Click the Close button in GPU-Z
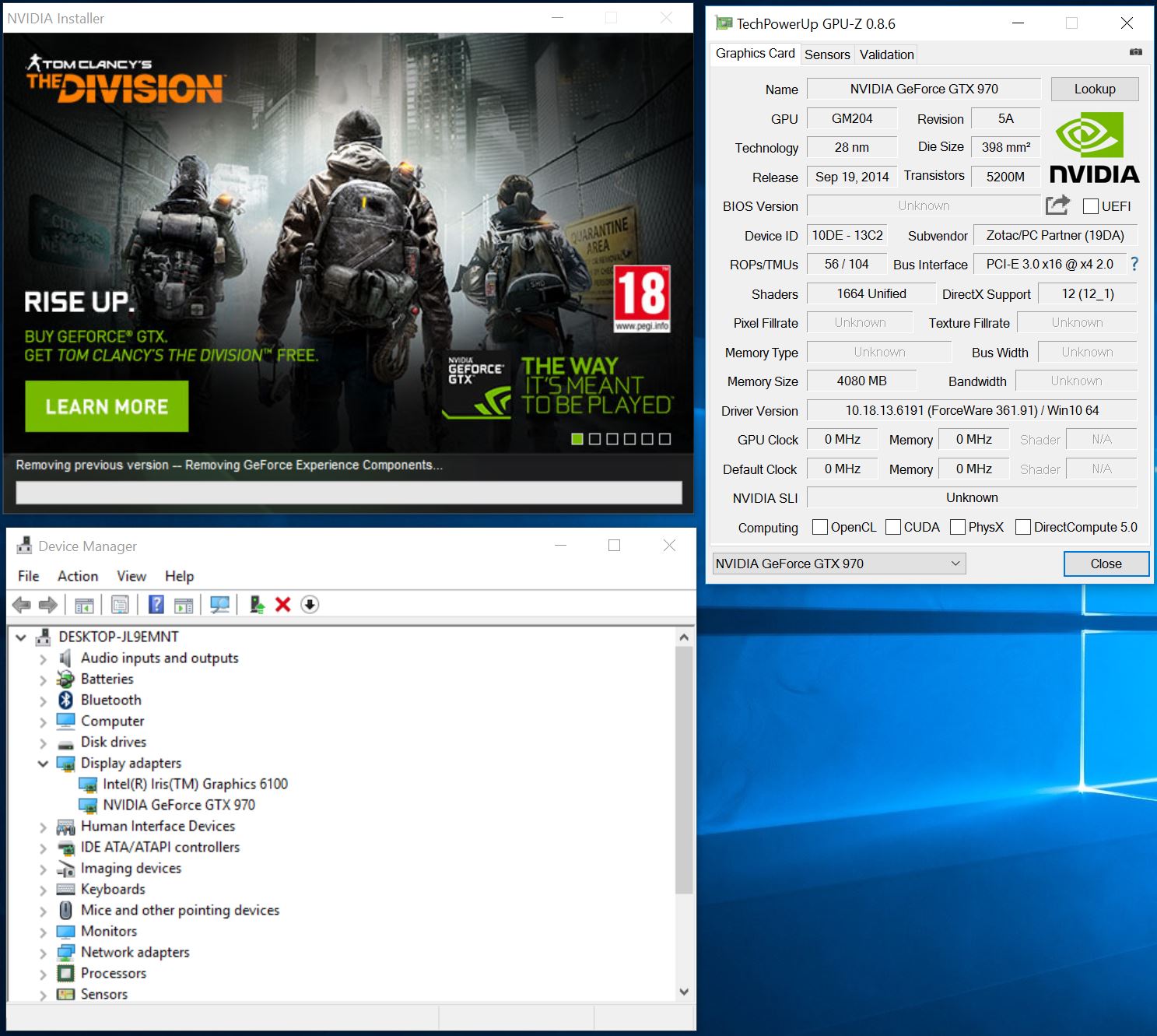The height and width of the screenshot is (1036, 1157). pyautogui.click(x=1106, y=564)
